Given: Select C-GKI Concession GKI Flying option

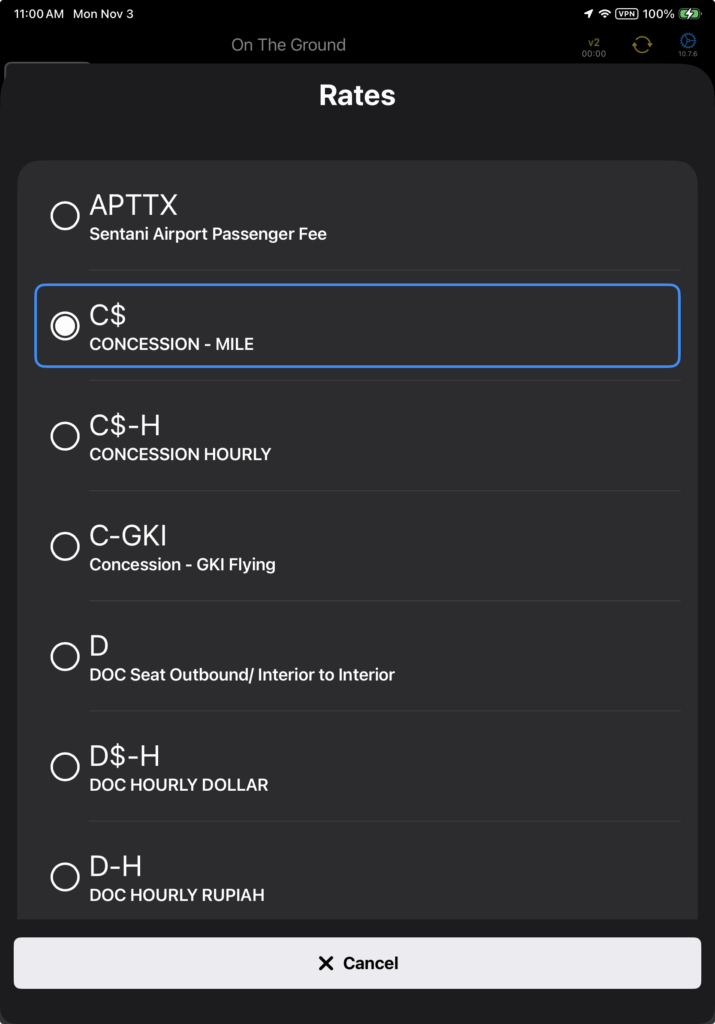Looking at the screenshot, I should pos(65,546).
